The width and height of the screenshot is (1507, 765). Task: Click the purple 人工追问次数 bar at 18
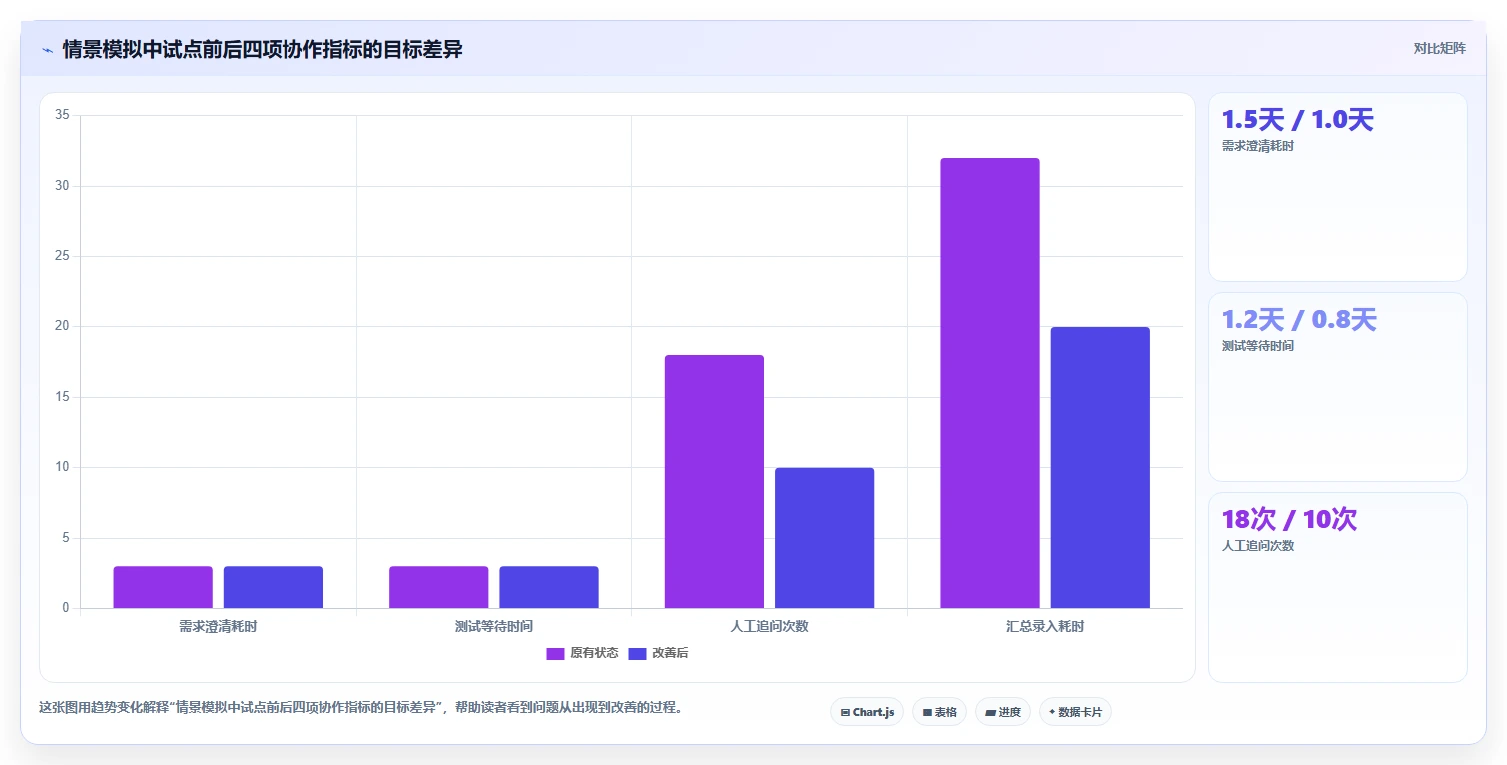(714, 481)
